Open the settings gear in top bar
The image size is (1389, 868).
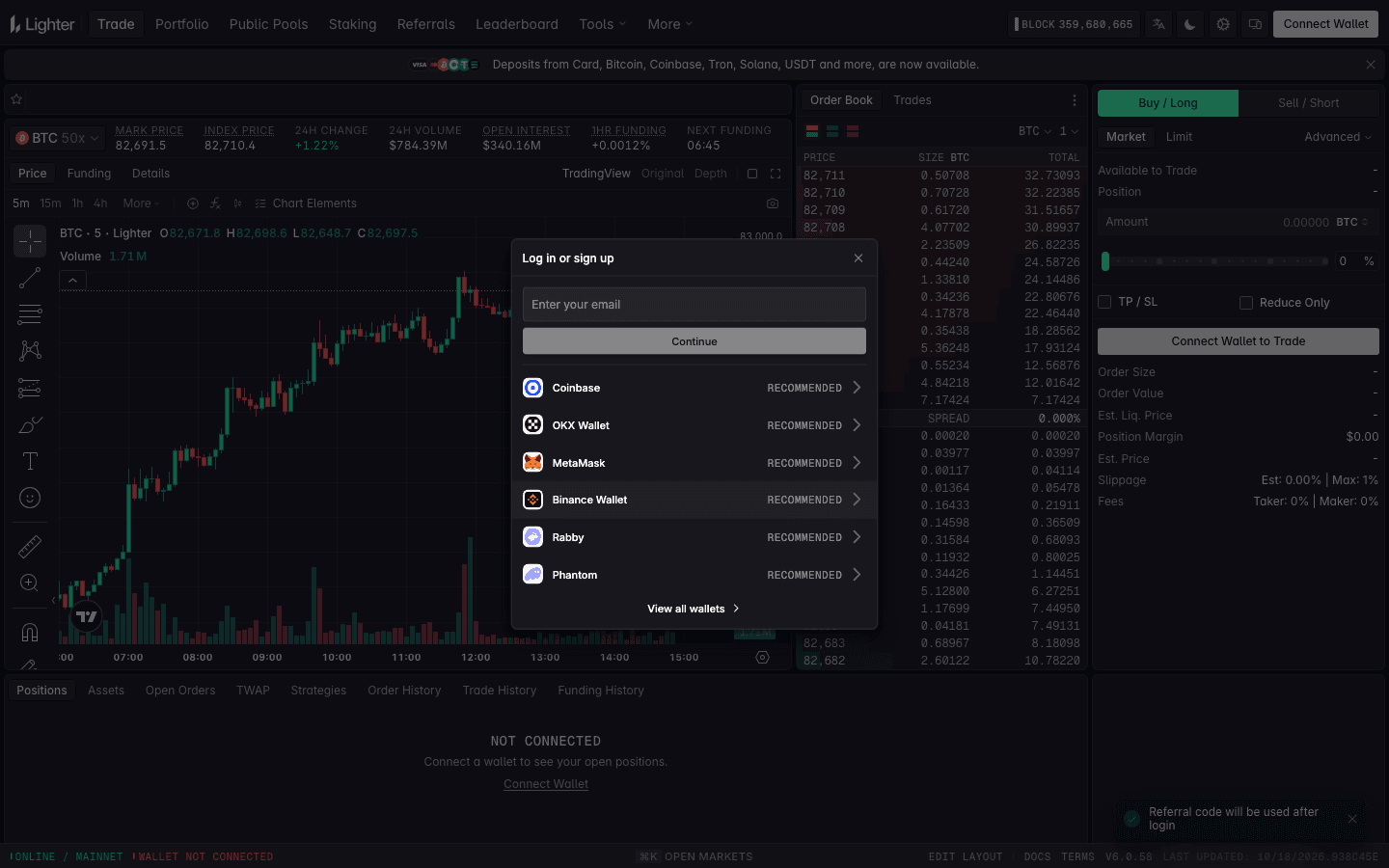1223,24
